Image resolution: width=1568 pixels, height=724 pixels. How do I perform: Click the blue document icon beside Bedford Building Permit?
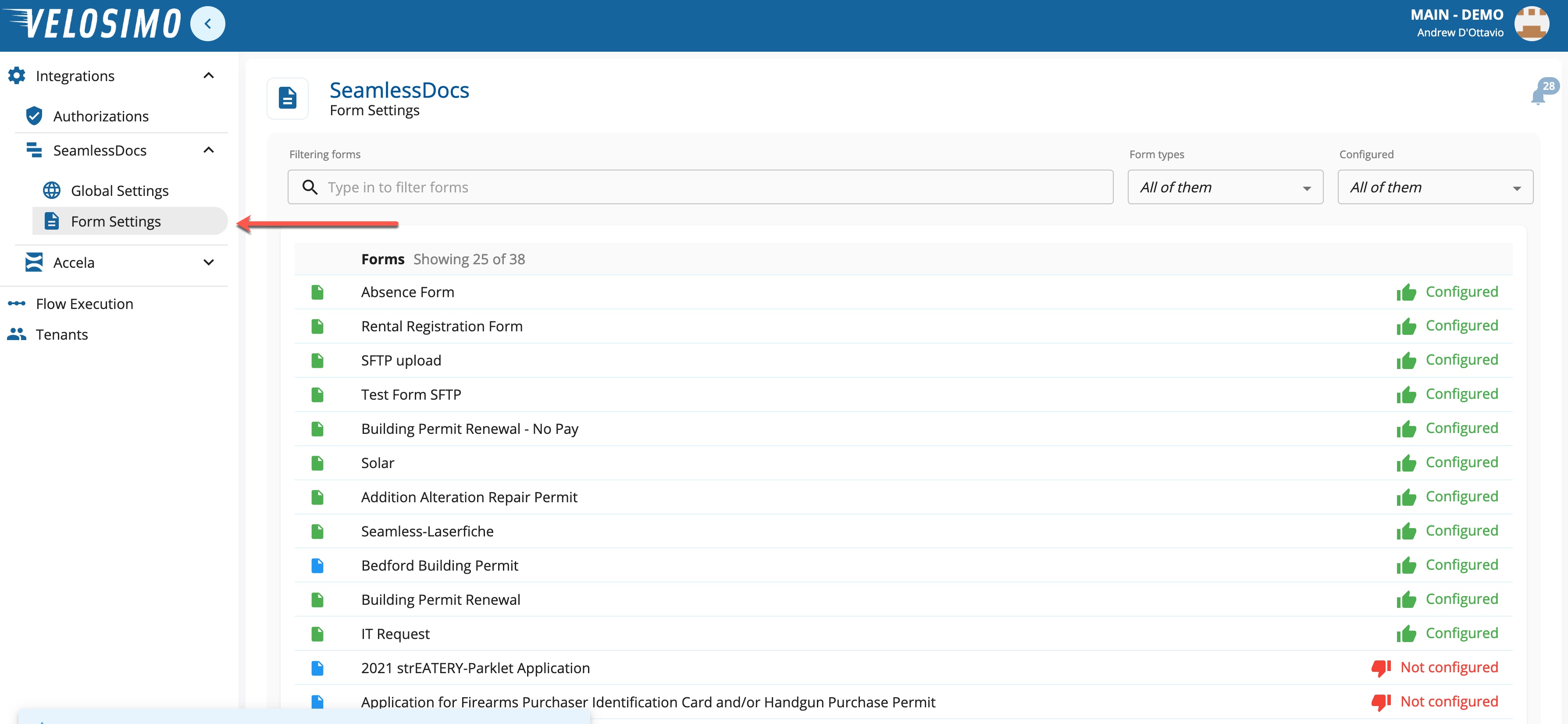(317, 565)
